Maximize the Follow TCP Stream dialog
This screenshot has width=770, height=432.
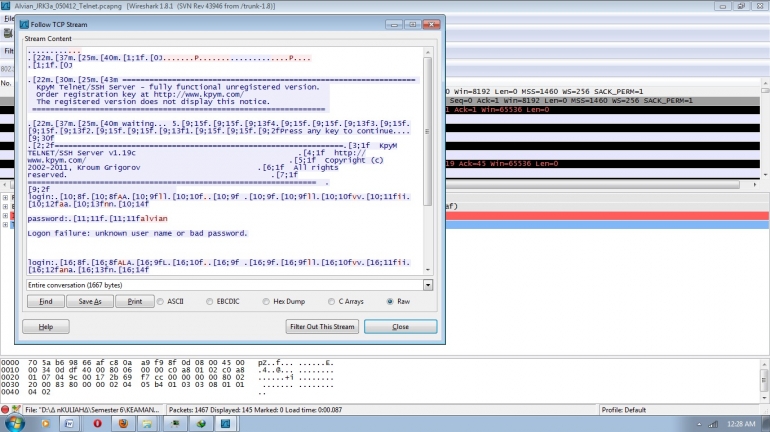(412, 25)
